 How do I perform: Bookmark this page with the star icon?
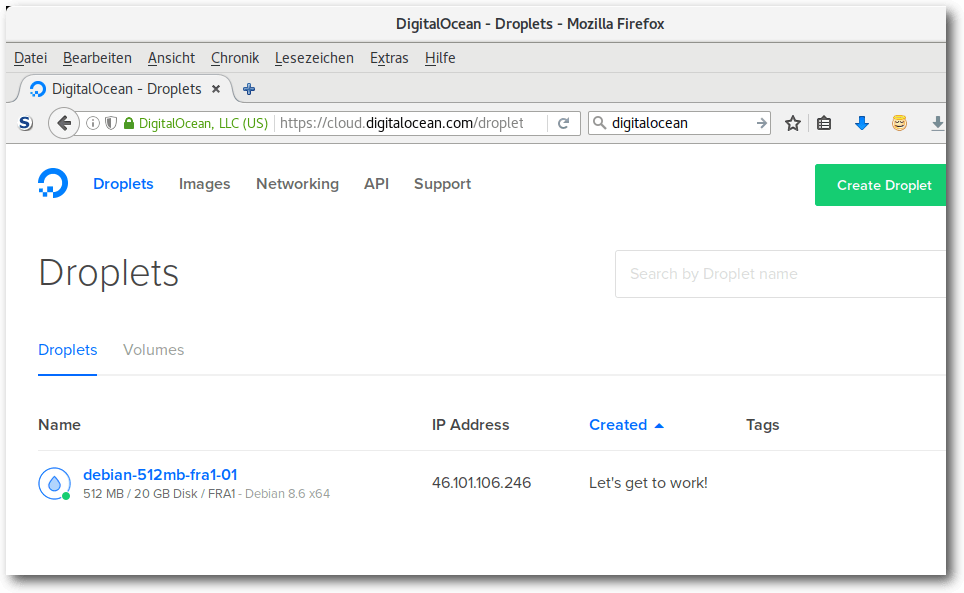[x=792, y=124]
